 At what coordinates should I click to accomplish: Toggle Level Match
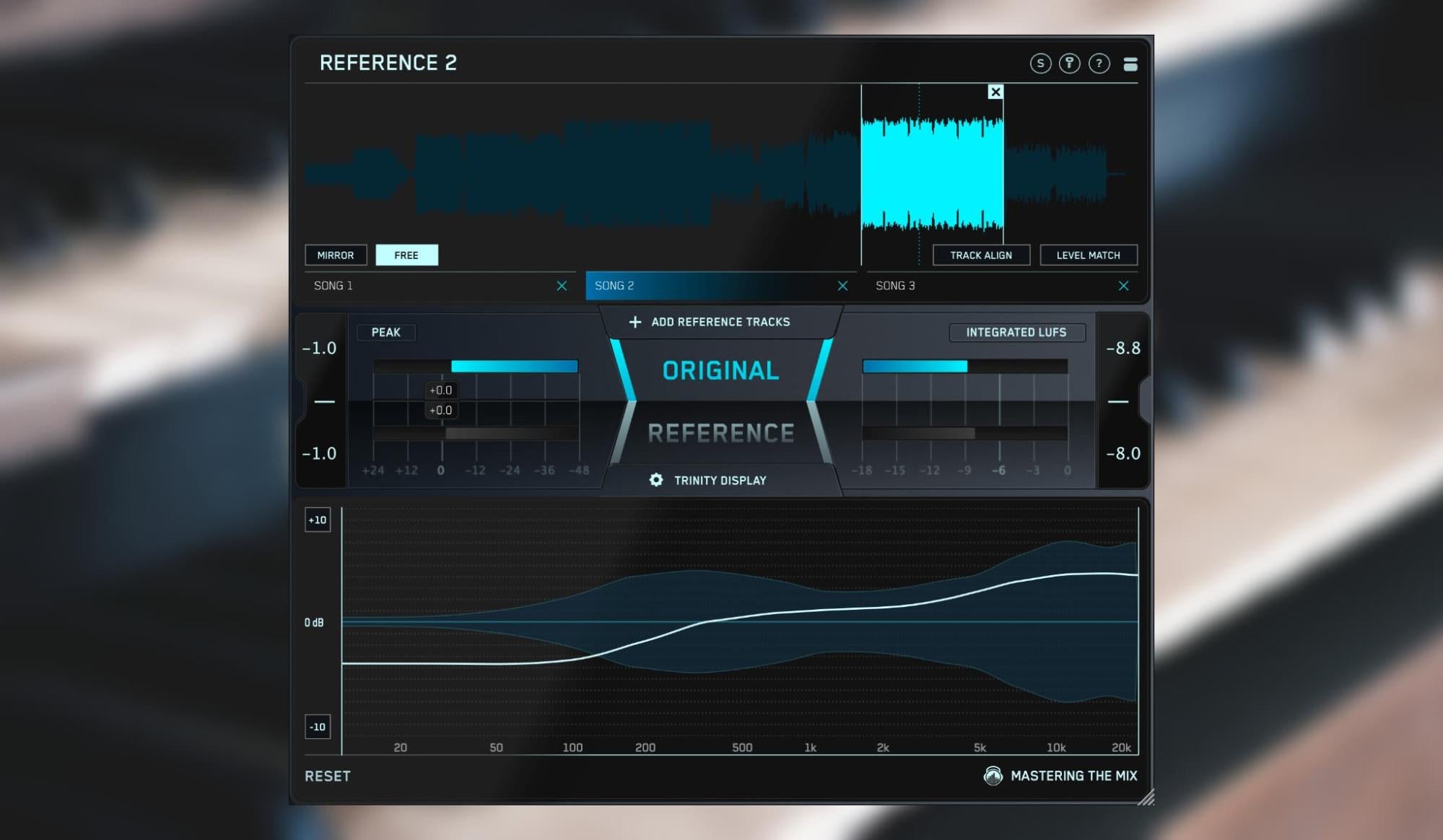point(1089,255)
